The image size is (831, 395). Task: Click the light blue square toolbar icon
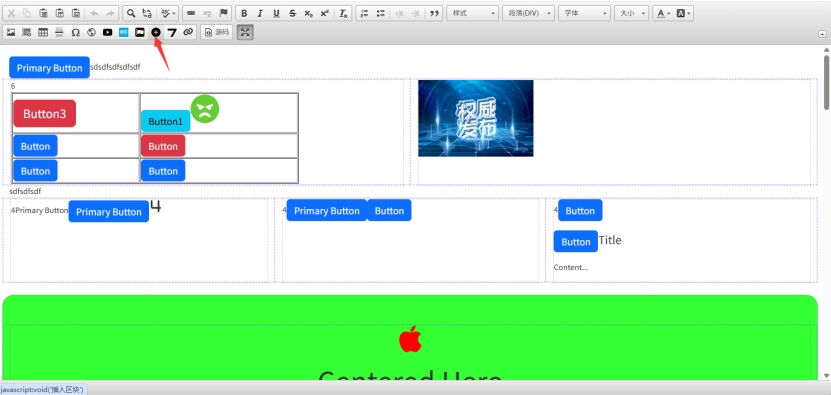[x=123, y=32]
